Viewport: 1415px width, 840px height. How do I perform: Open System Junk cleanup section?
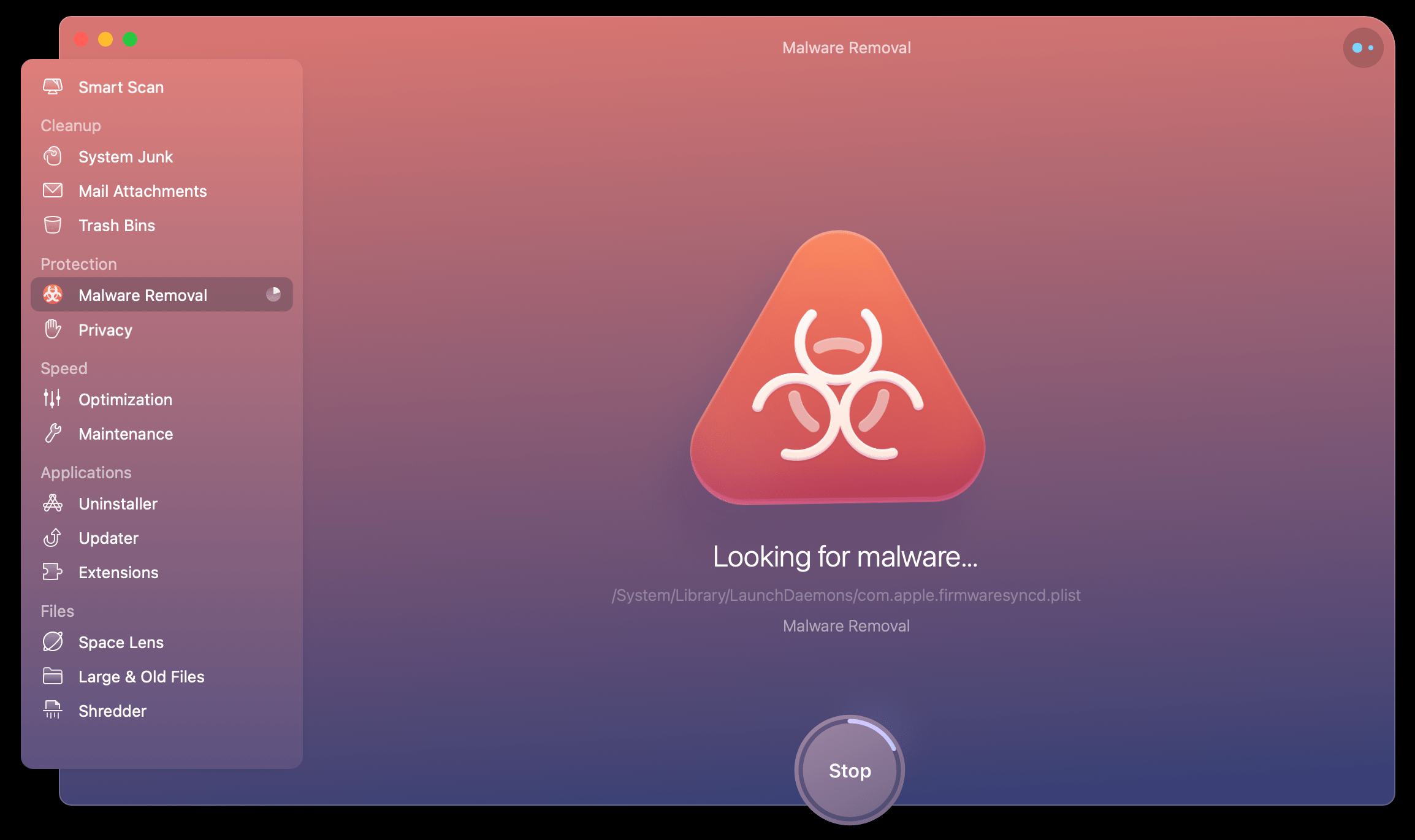pos(126,156)
